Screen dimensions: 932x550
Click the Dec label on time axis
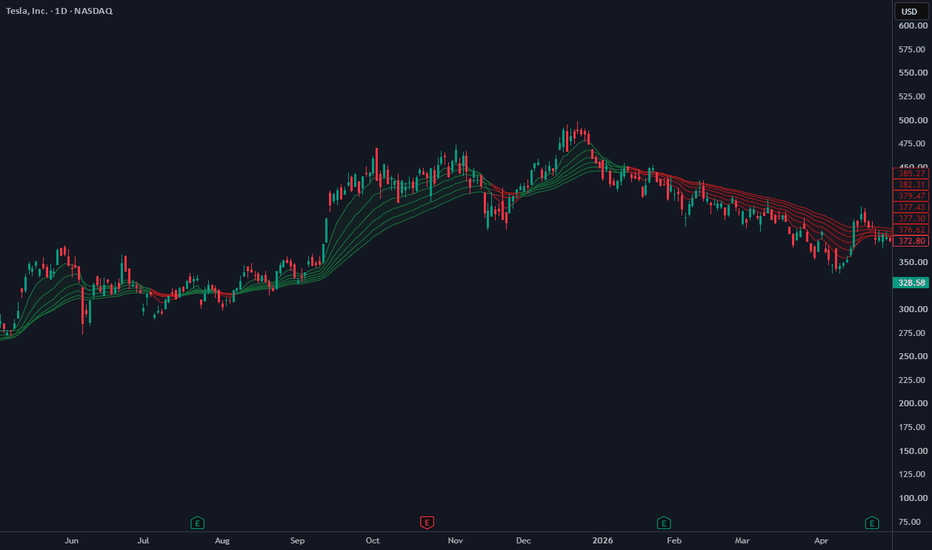tap(524, 540)
